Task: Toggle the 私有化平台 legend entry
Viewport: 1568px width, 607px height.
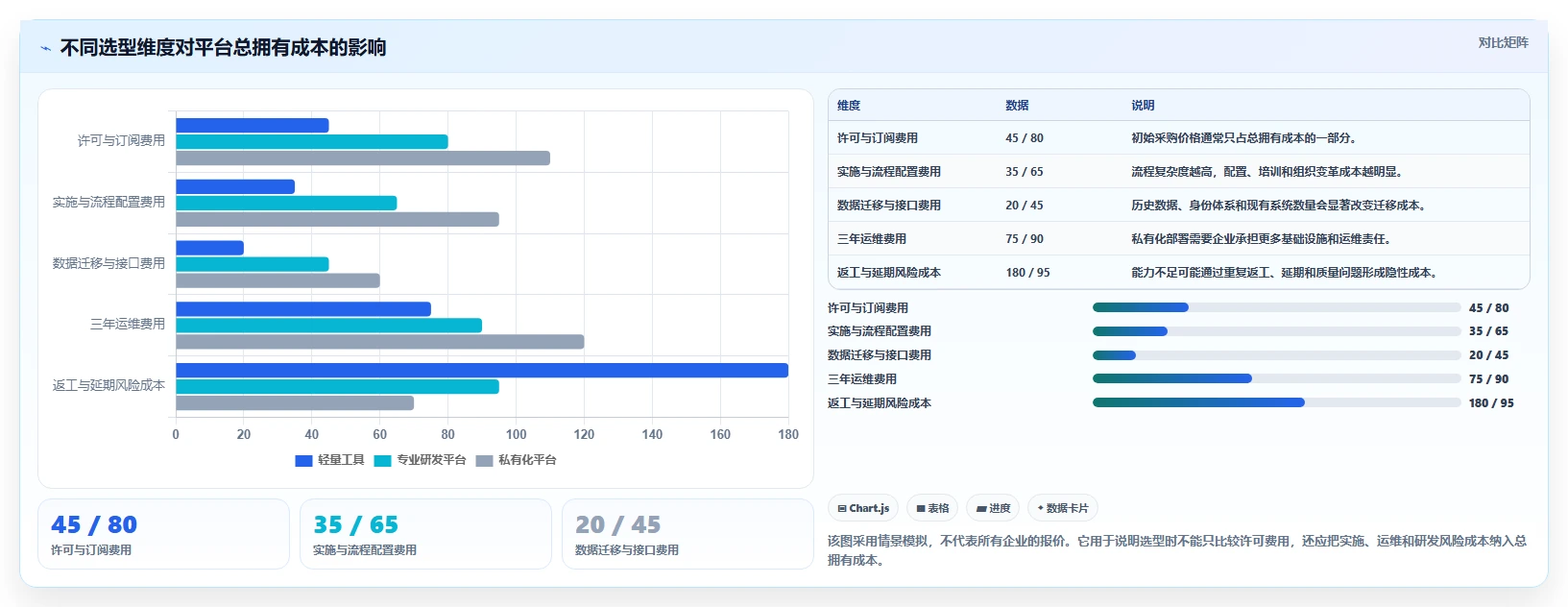Action: [516, 460]
